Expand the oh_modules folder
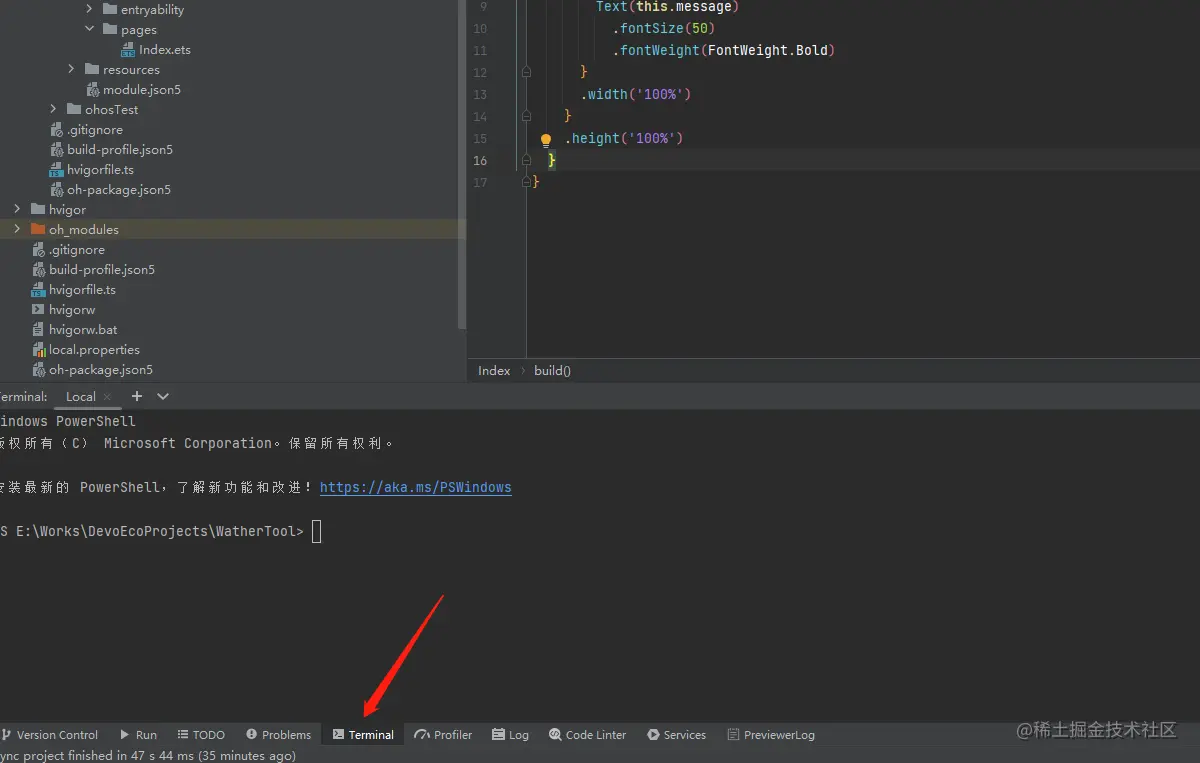This screenshot has height=763, width=1200. click(17, 230)
